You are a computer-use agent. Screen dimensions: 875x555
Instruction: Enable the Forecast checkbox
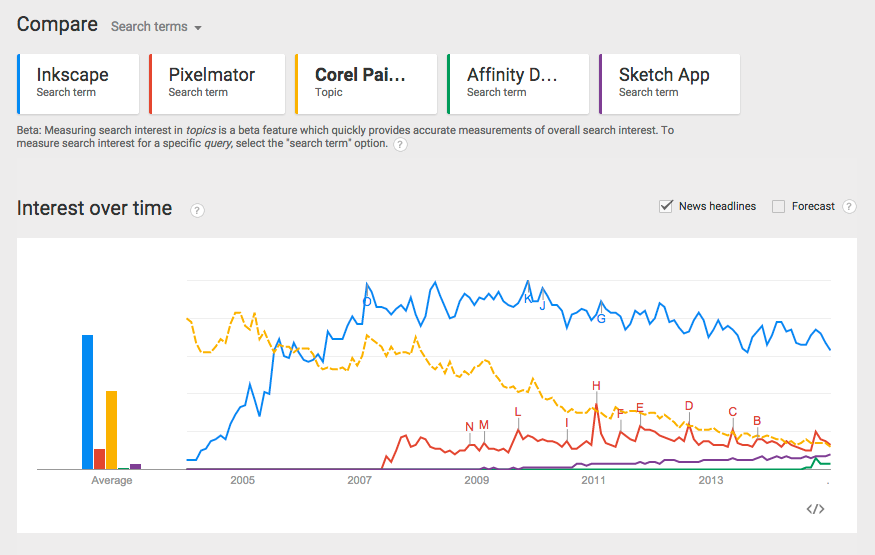pyautogui.click(x=779, y=206)
